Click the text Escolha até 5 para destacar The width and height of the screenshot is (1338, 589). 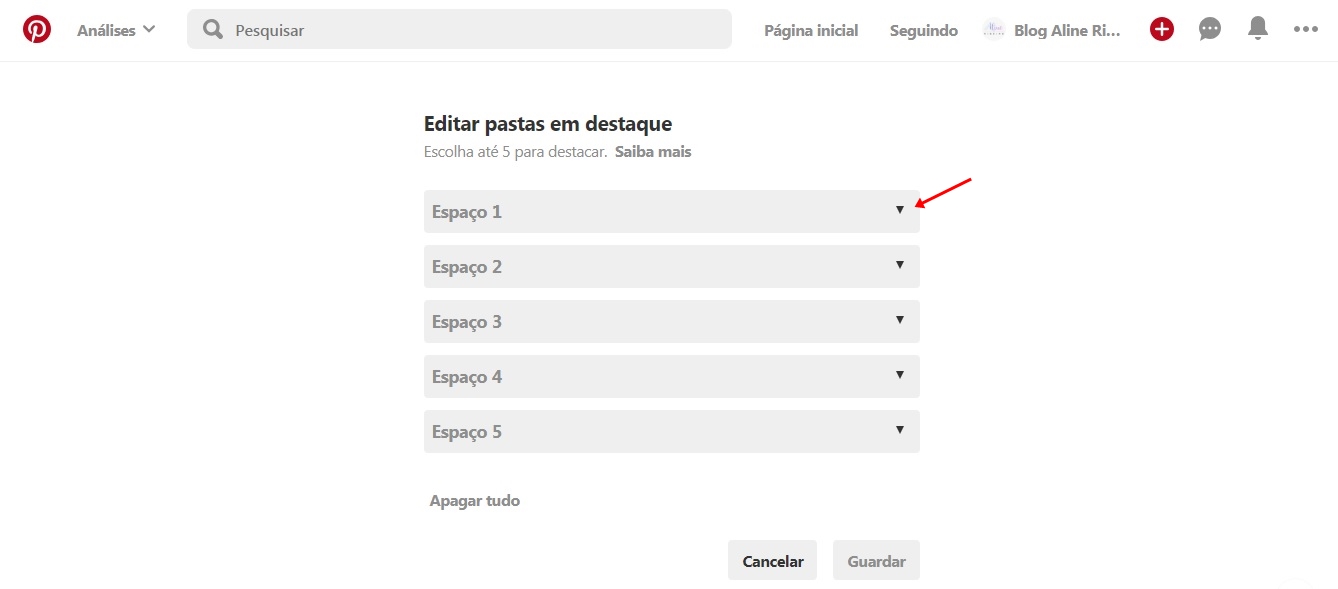point(516,152)
